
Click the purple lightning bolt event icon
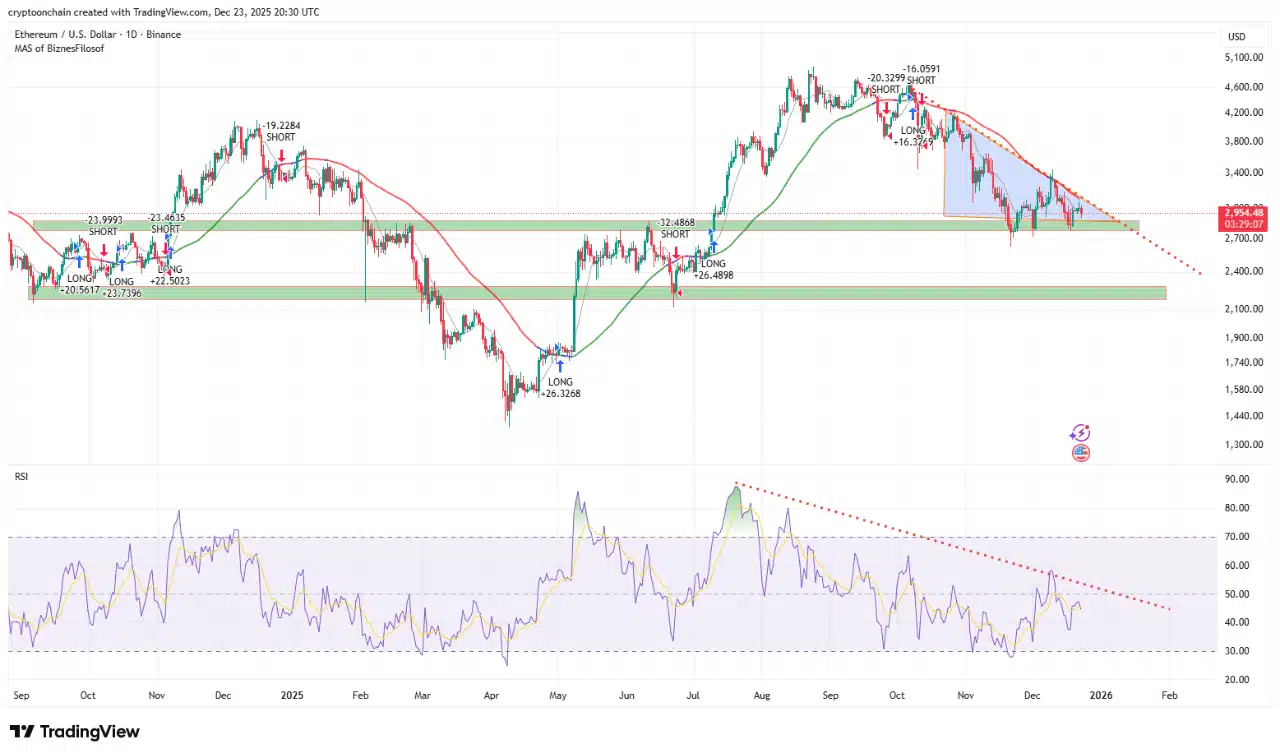(1080, 433)
